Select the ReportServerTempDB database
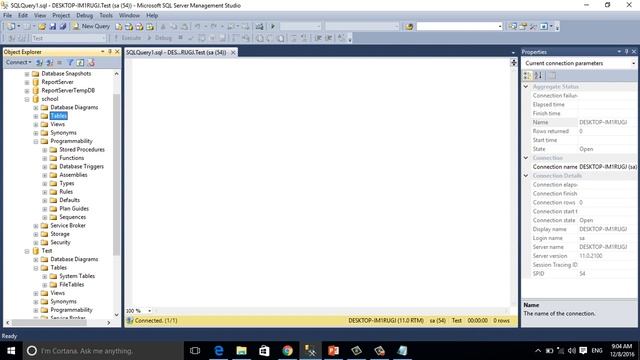This screenshot has width=640, height=360. click(68, 91)
